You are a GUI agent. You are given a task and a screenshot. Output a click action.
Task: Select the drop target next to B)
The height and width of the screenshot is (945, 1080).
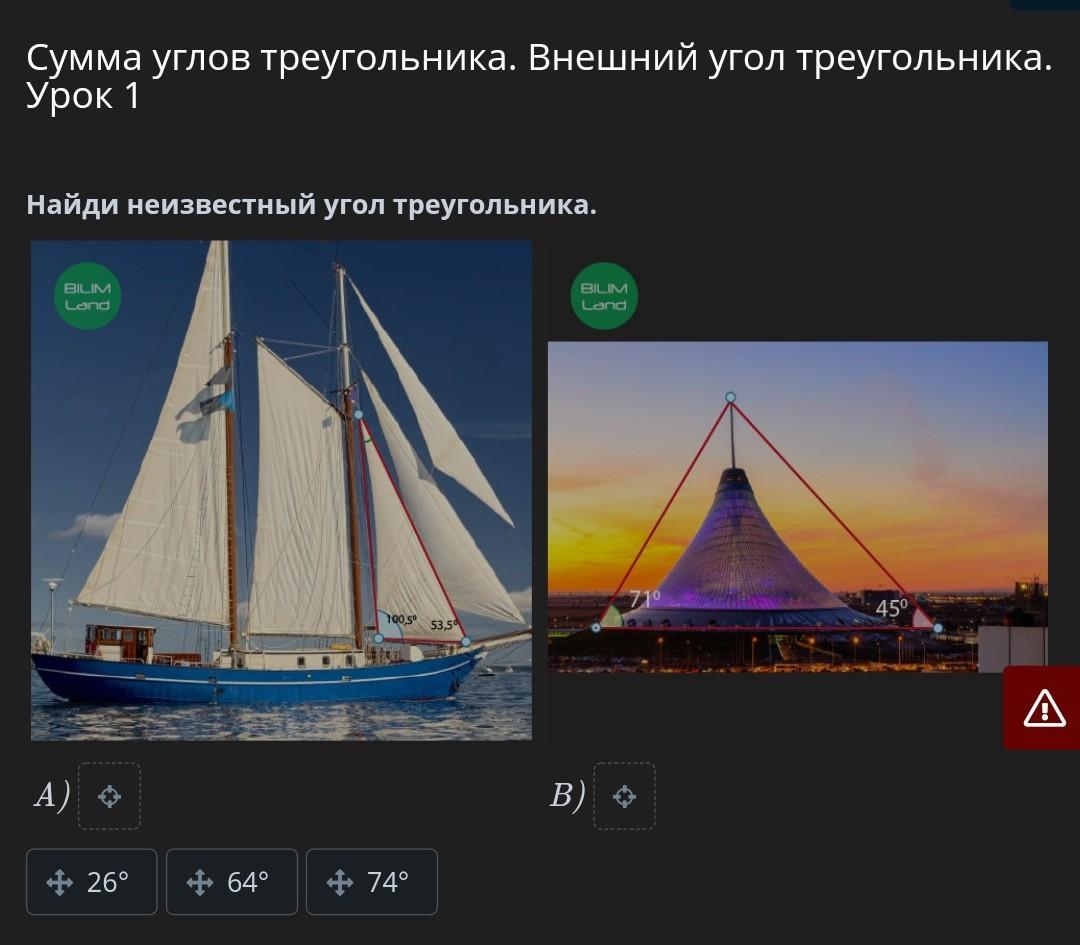pyautogui.click(x=624, y=796)
